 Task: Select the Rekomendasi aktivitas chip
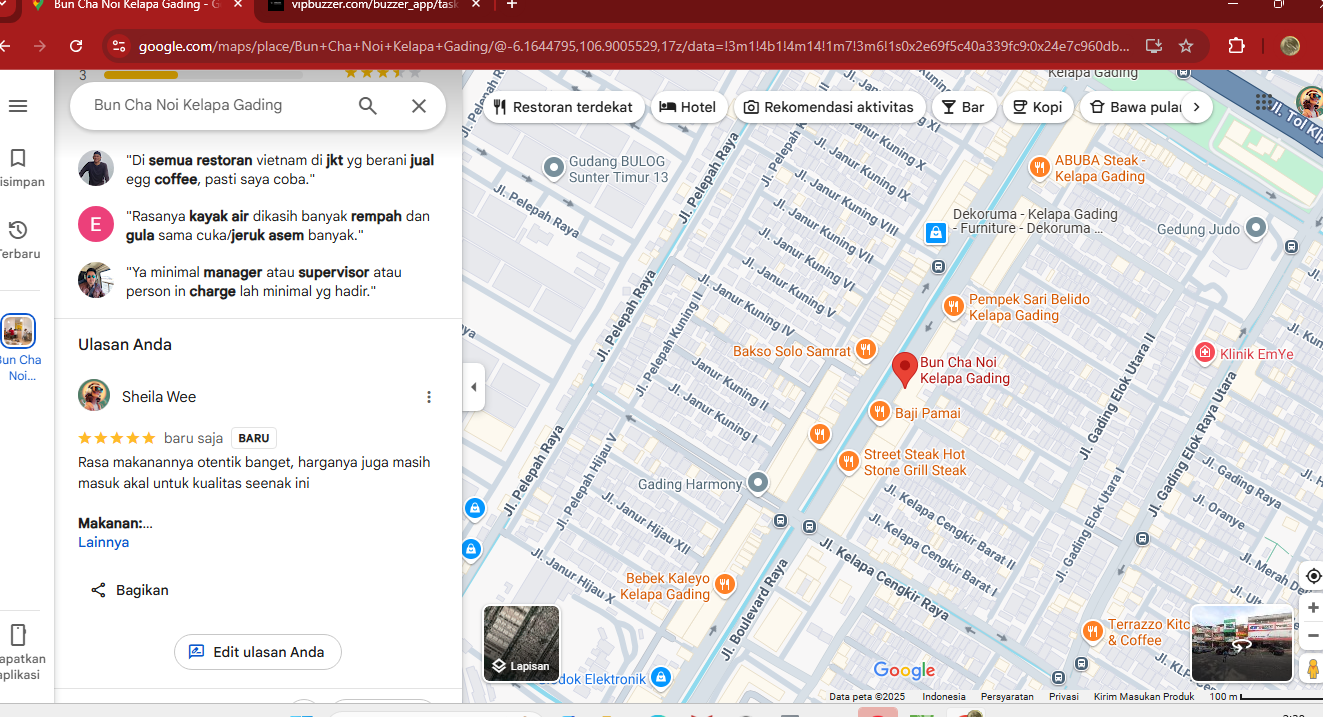click(x=829, y=107)
